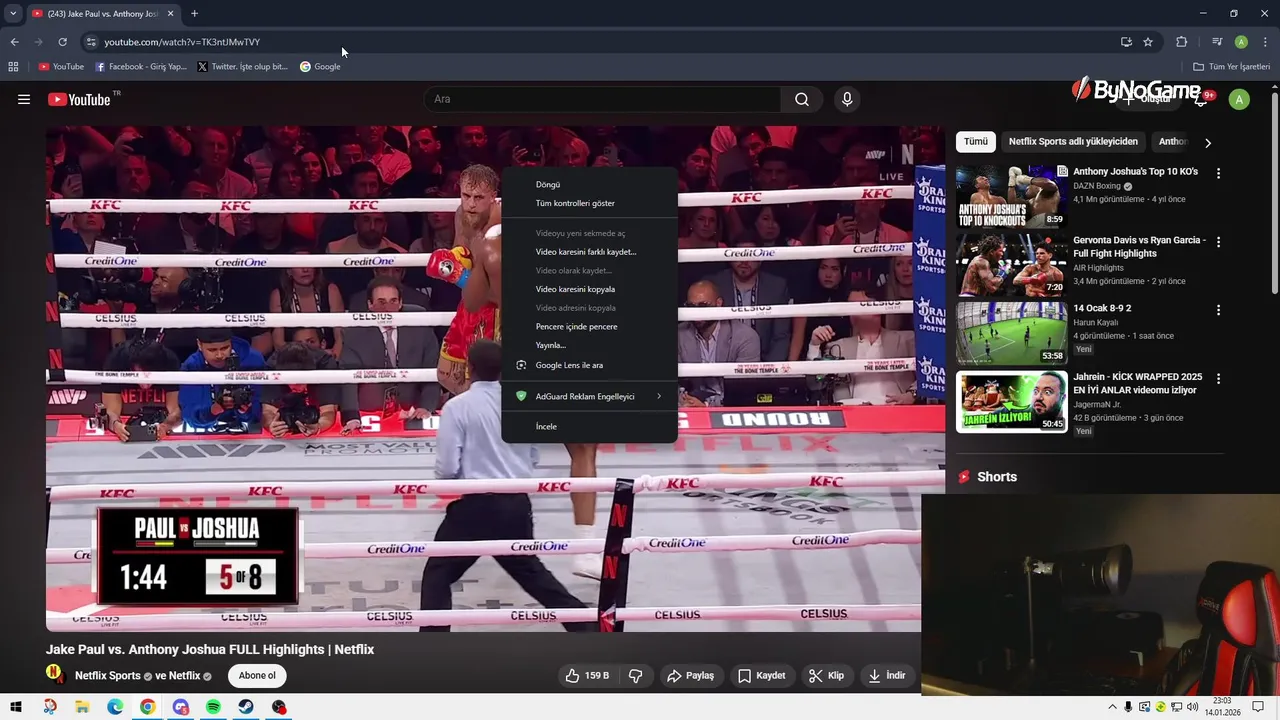Toggle volume from the system tray speaker

tap(1192, 707)
